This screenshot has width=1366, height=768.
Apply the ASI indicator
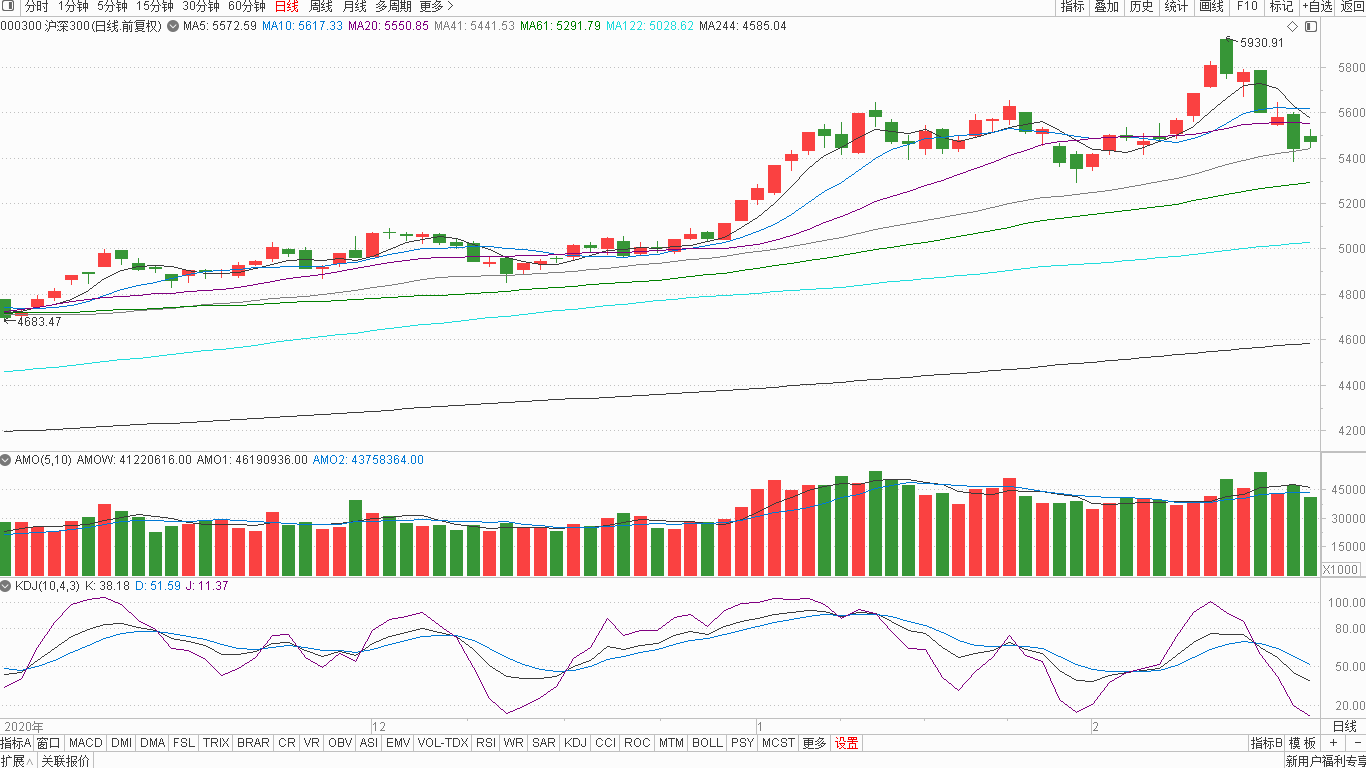click(368, 743)
